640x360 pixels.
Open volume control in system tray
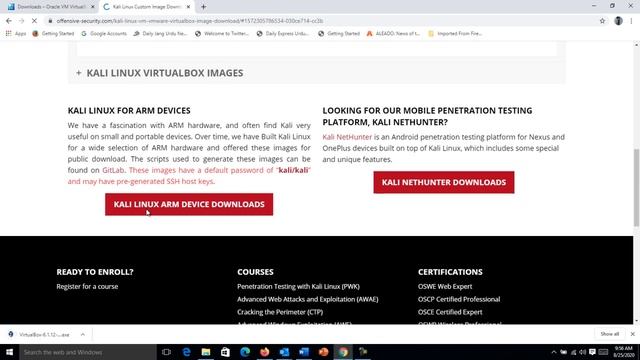coord(582,352)
